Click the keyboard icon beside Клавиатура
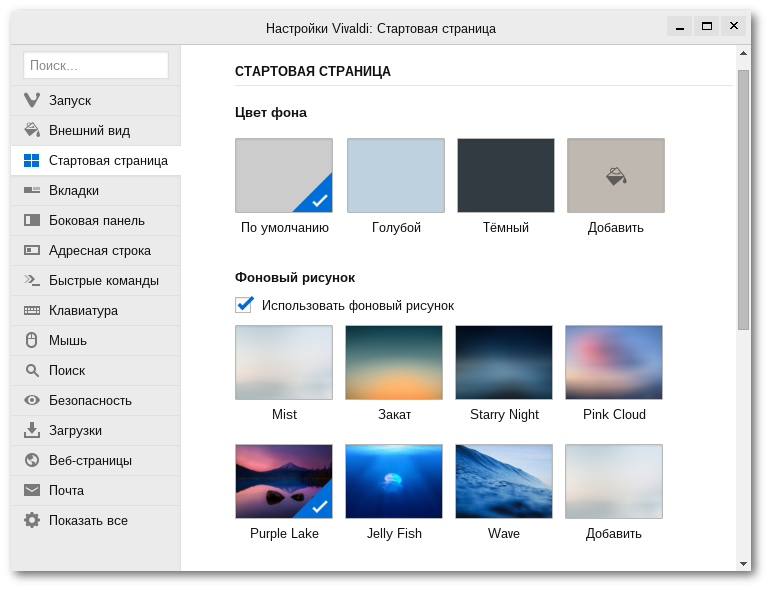Viewport: 770px width, 590px height. coord(32,310)
